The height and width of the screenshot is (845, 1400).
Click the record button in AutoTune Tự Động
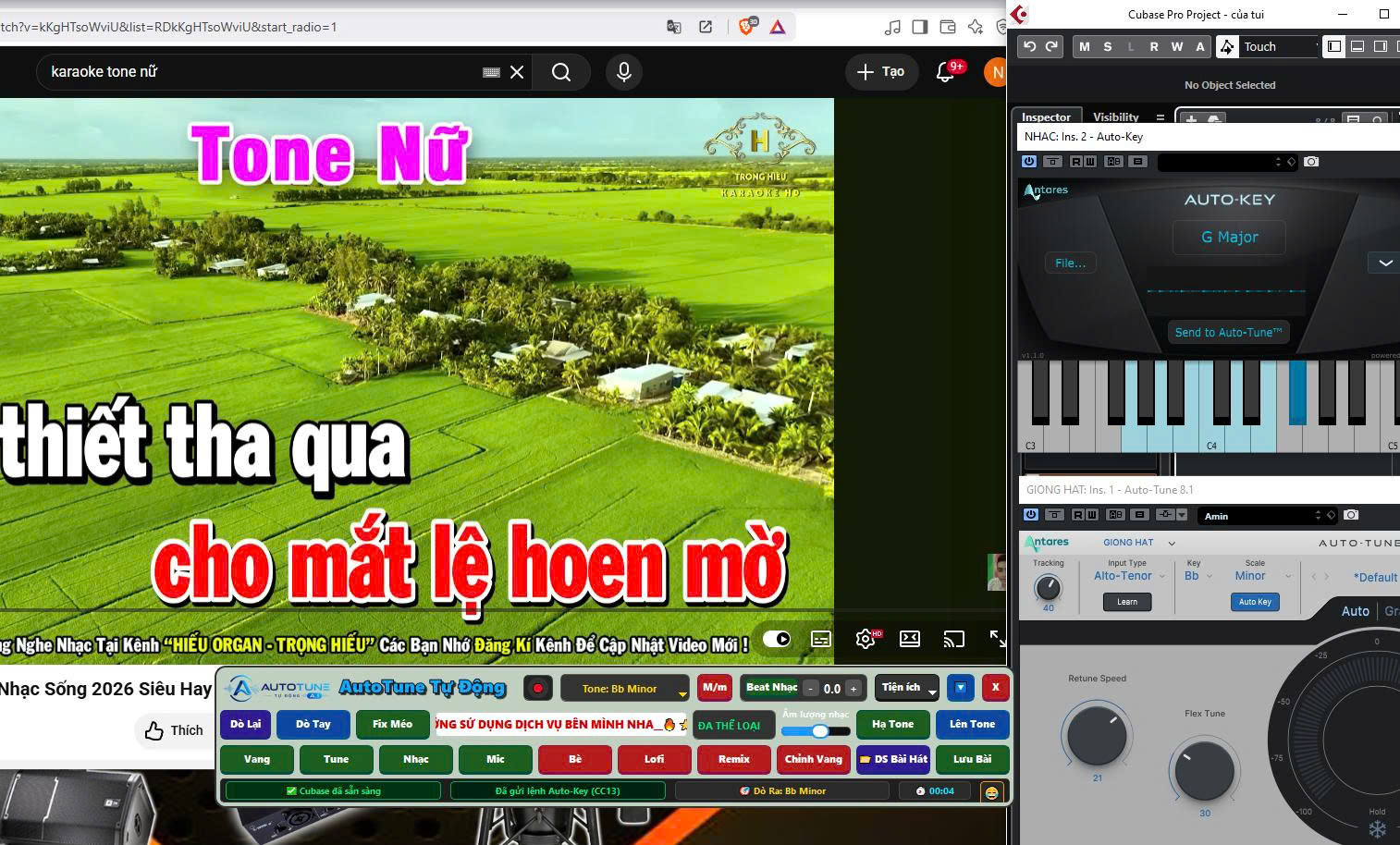(x=538, y=688)
